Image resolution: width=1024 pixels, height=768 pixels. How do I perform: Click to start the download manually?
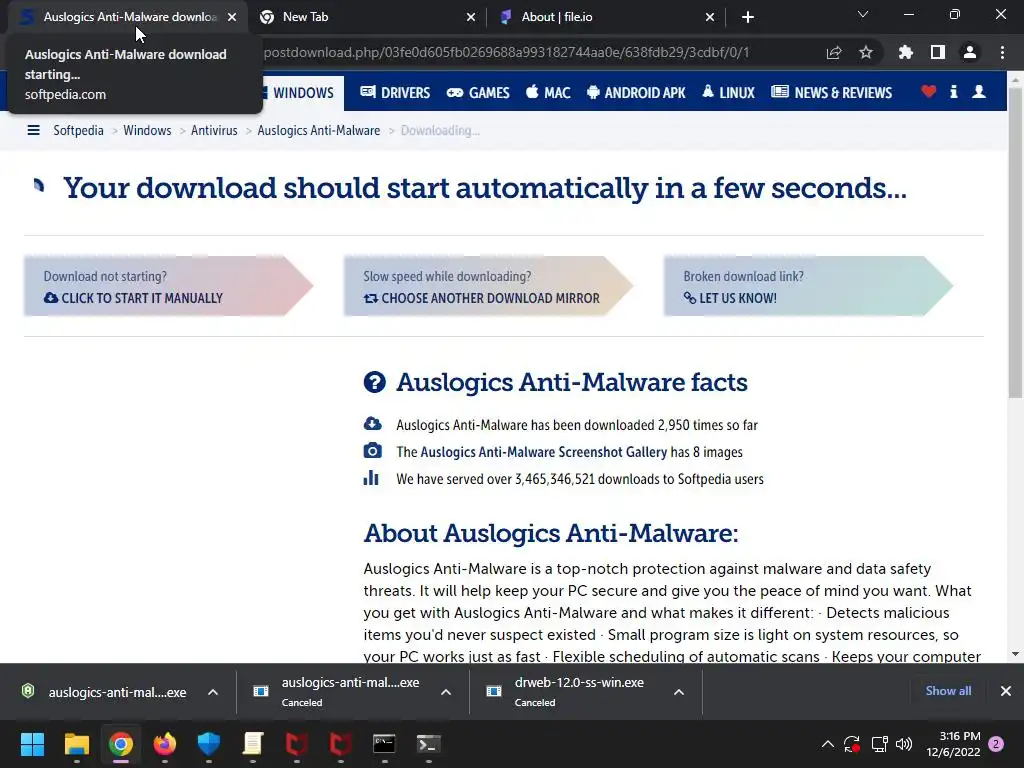168,286
